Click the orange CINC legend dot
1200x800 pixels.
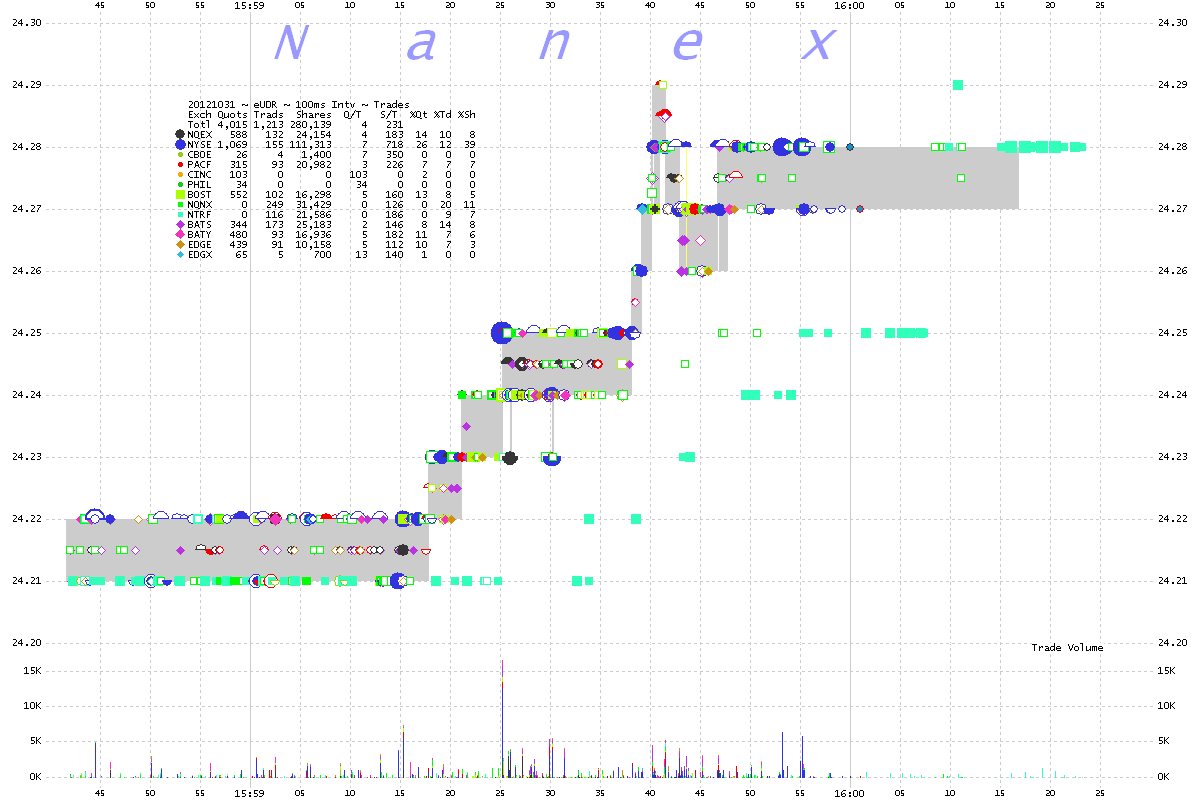coord(180,174)
